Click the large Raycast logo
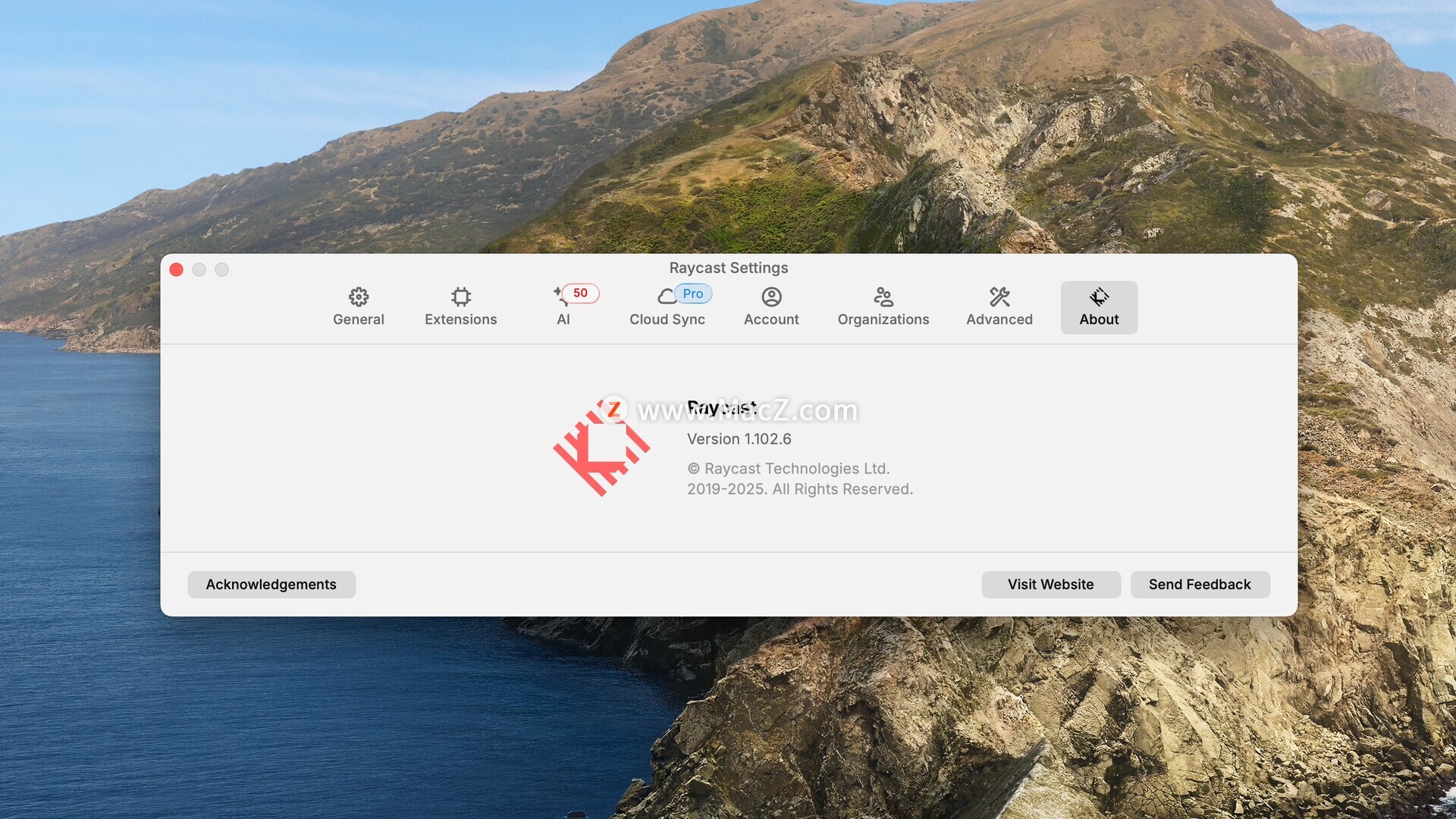This screenshot has width=1456, height=819. 601,448
